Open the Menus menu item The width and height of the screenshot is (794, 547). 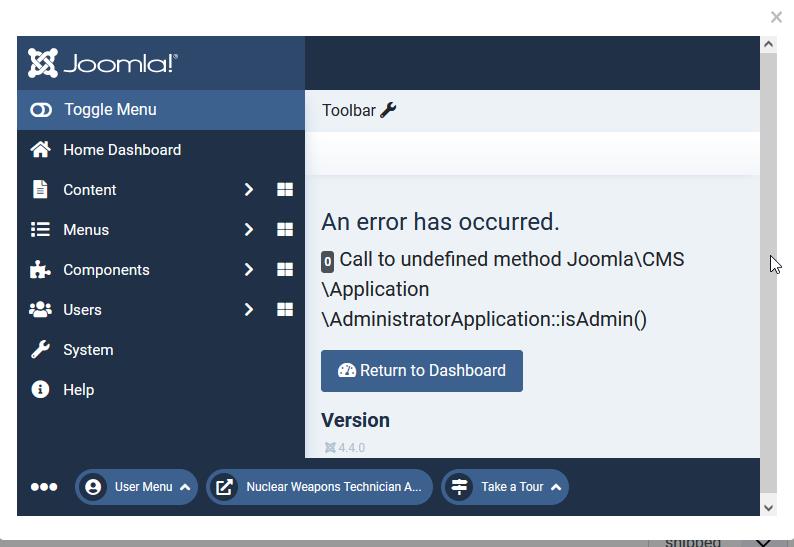click(86, 230)
